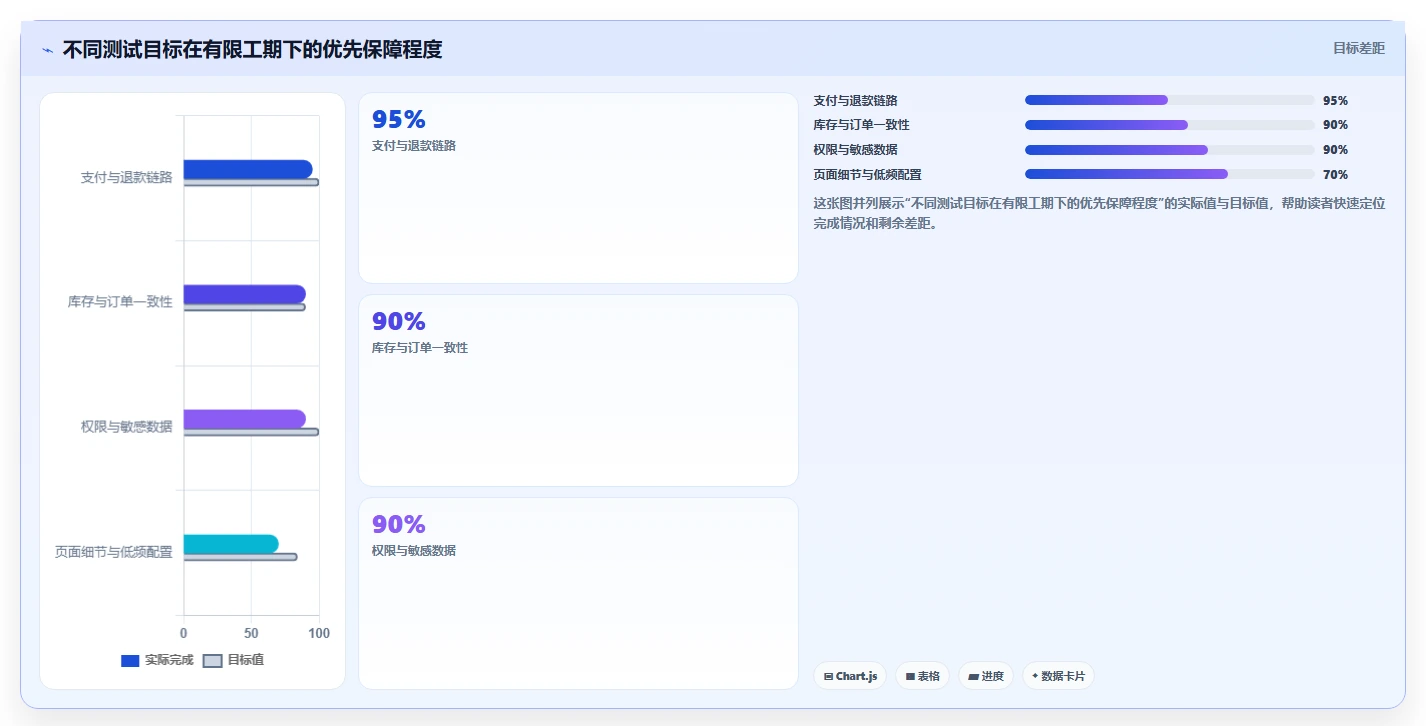Click the lightning icon beside the title
This screenshot has width=1426, height=726.
(x=48, y=49)
